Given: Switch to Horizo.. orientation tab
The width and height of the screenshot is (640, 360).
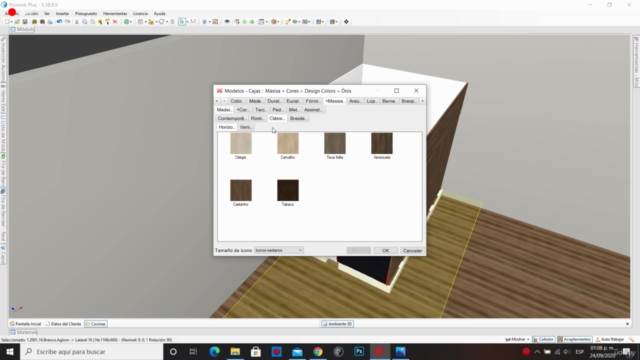Looking at the screenshot, I should click(x=226, y=127).
